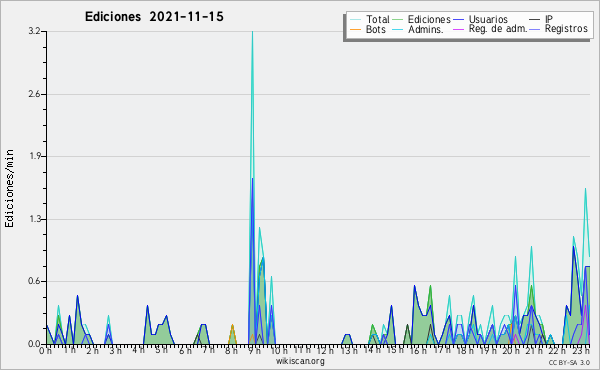
Task: Click the 'Ediciones/min' vertical axis title
Action: coord(9,188)
